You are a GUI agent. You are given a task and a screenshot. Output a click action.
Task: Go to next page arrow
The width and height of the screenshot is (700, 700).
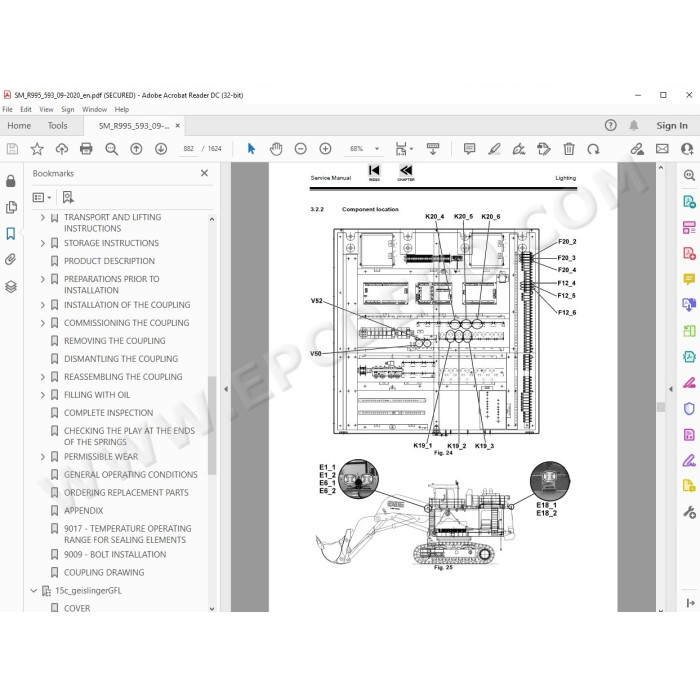pyautogui.click(x=161, y=149)
